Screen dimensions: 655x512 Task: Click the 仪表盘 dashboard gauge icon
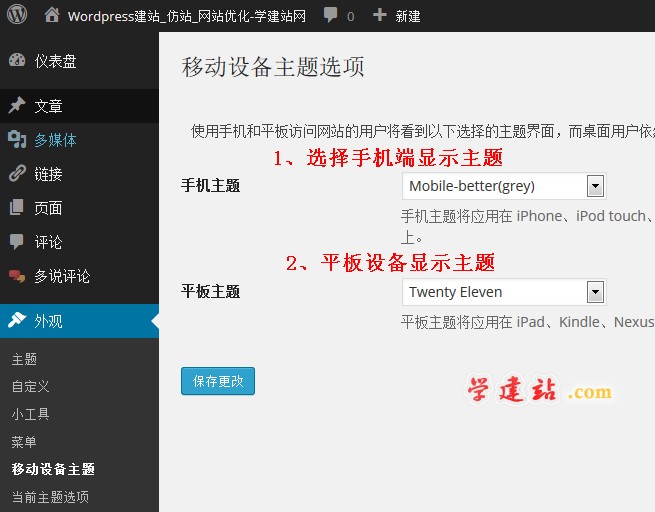[x=17, y=61]
